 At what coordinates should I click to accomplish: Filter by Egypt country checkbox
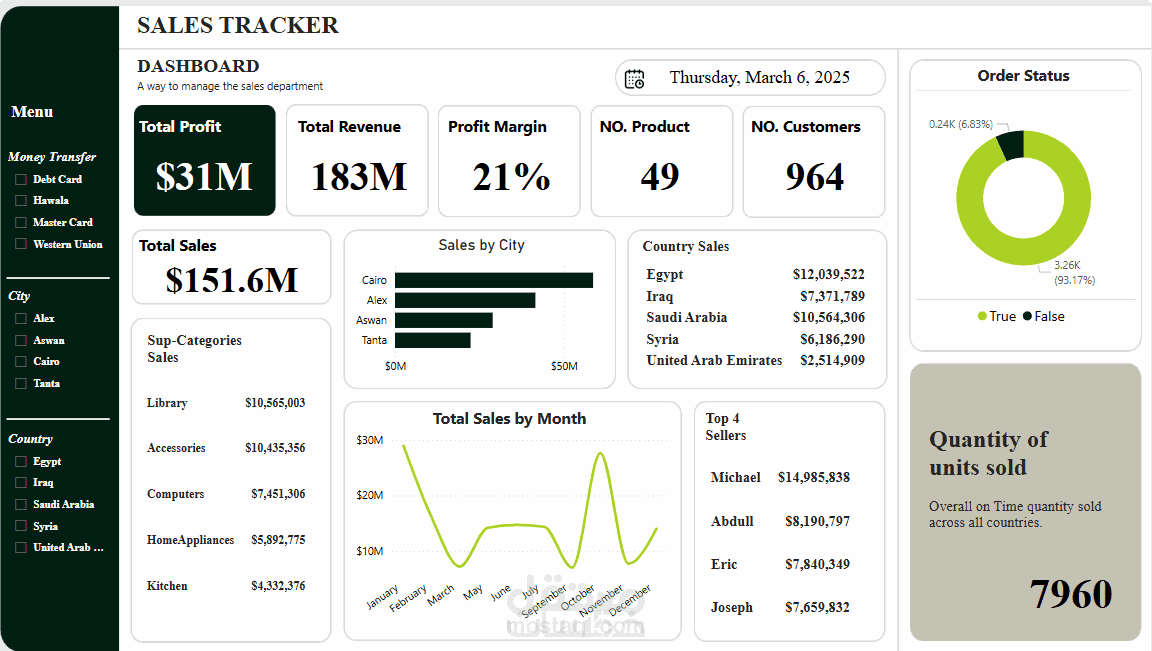(x=20, y=462)
